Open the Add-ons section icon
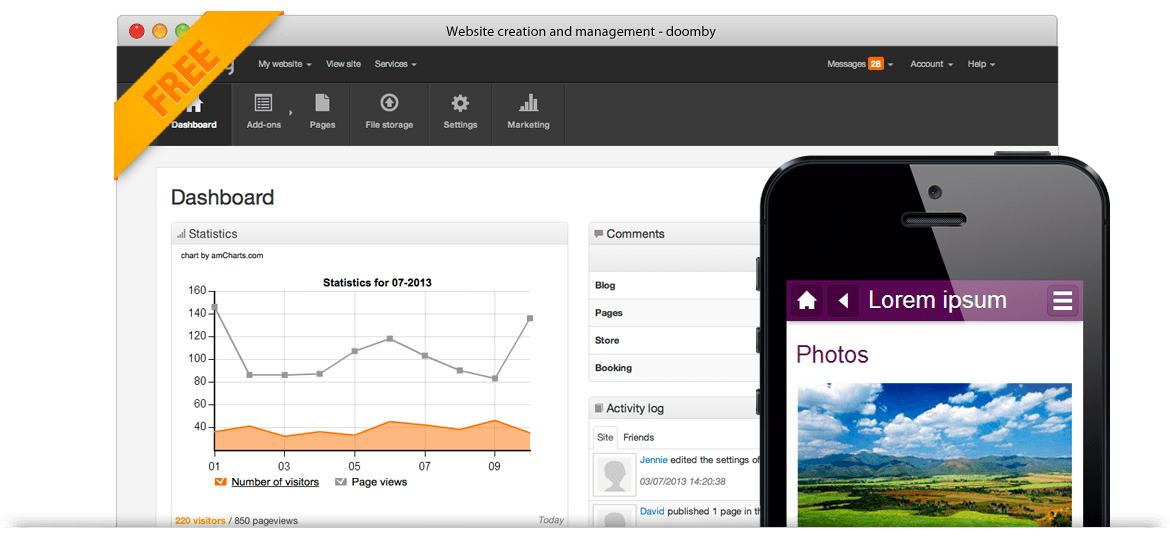The width and height of the screenshot is (1170, 550). click(x=263, y=103)
